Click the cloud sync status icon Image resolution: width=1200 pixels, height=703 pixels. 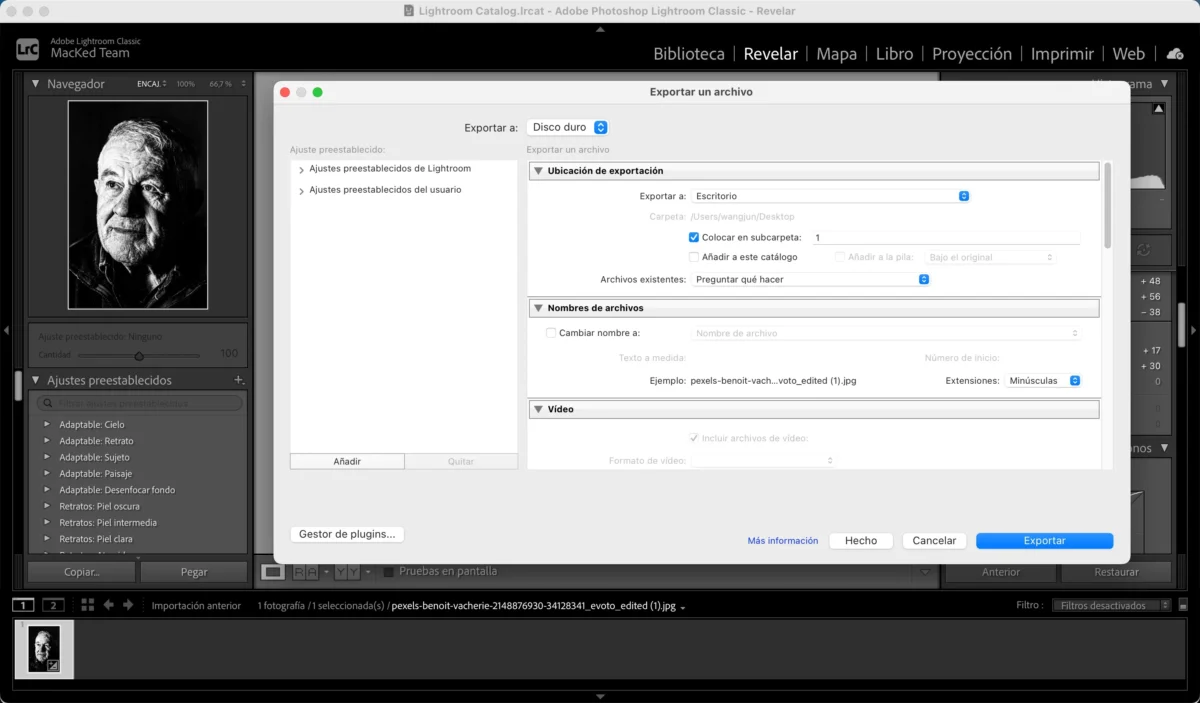click(1175, 53)
